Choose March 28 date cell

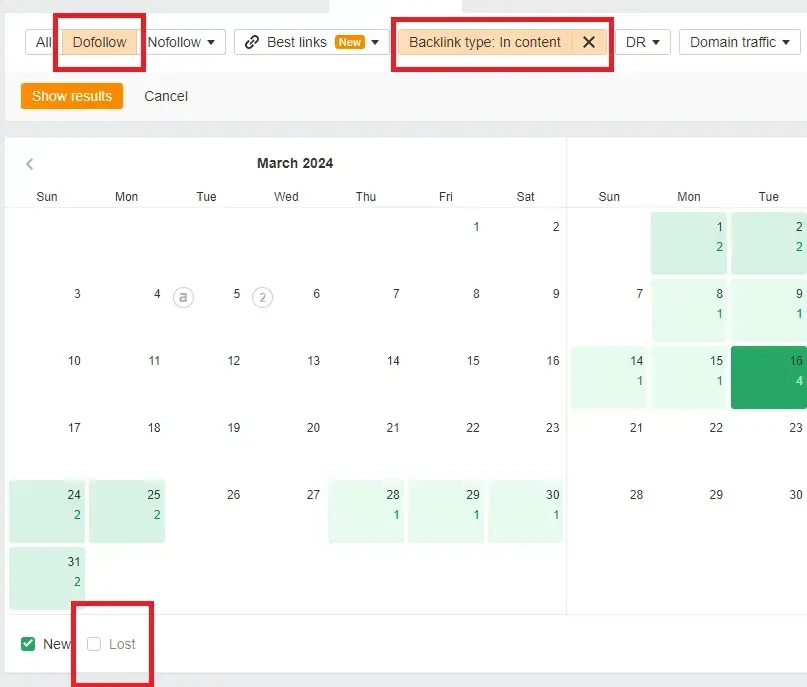tap(366, 511)
